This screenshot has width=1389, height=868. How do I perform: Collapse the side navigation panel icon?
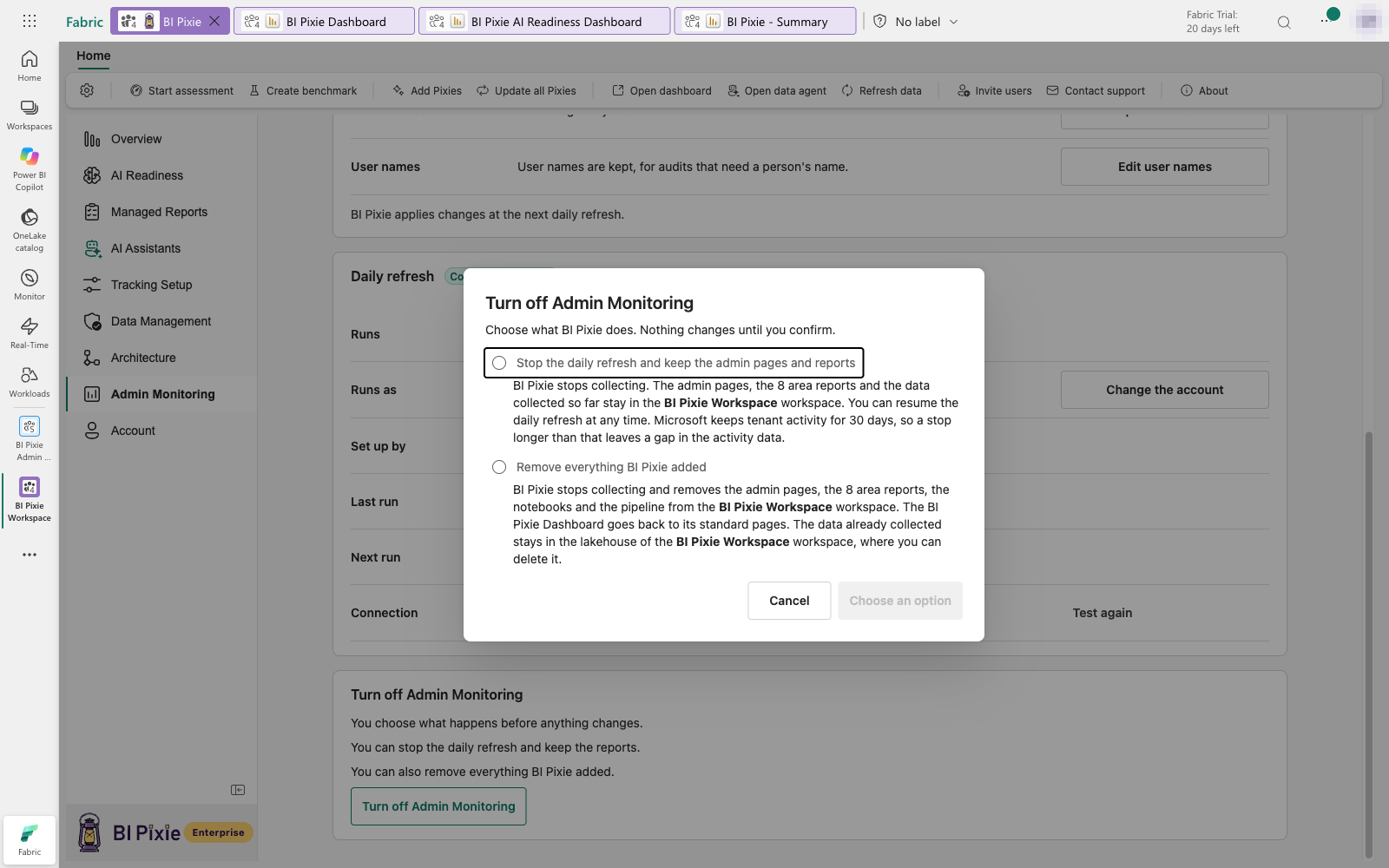tap(238, 790)
